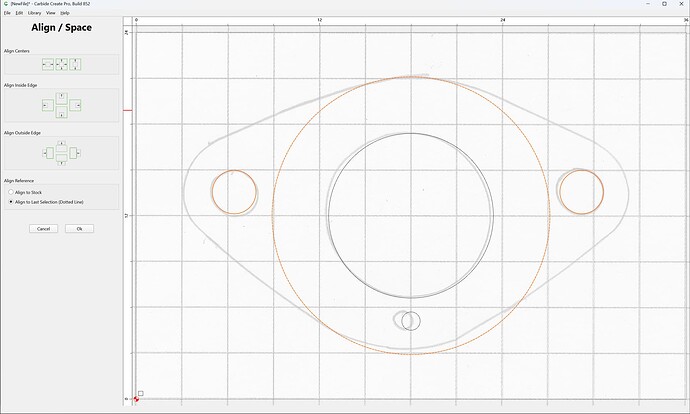
Task: Select Align to Stock option
Action: pos(25,192)
